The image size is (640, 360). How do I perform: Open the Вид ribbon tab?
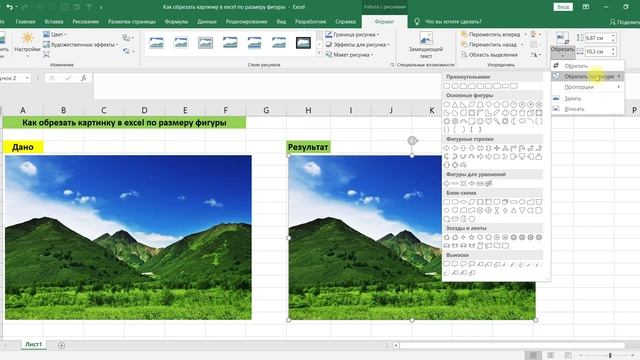click(x=281, y=22)
